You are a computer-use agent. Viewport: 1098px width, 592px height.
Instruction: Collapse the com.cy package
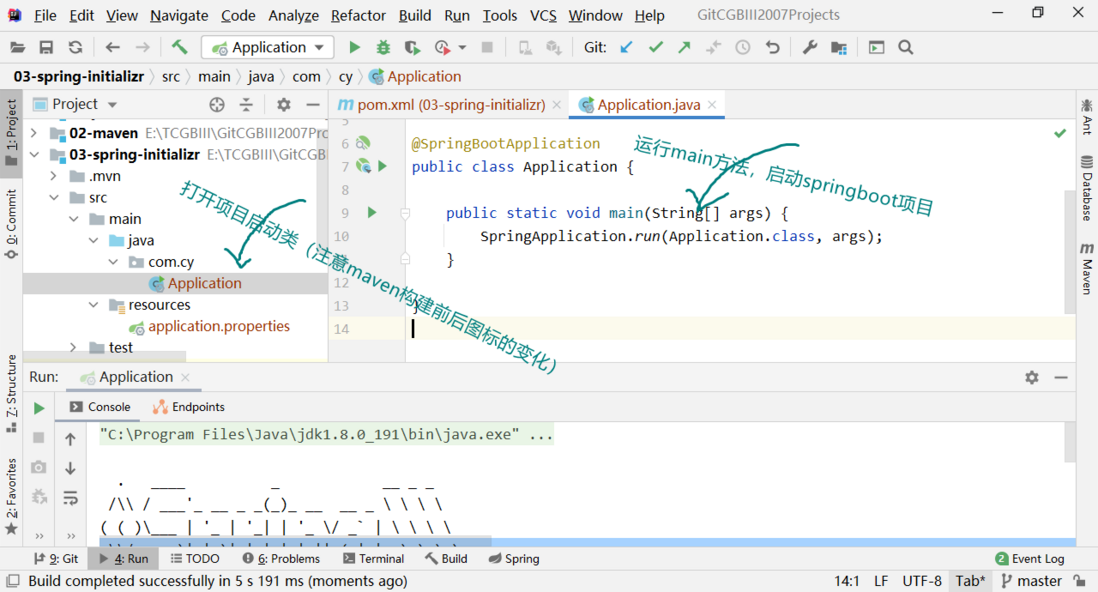[113, 262]
